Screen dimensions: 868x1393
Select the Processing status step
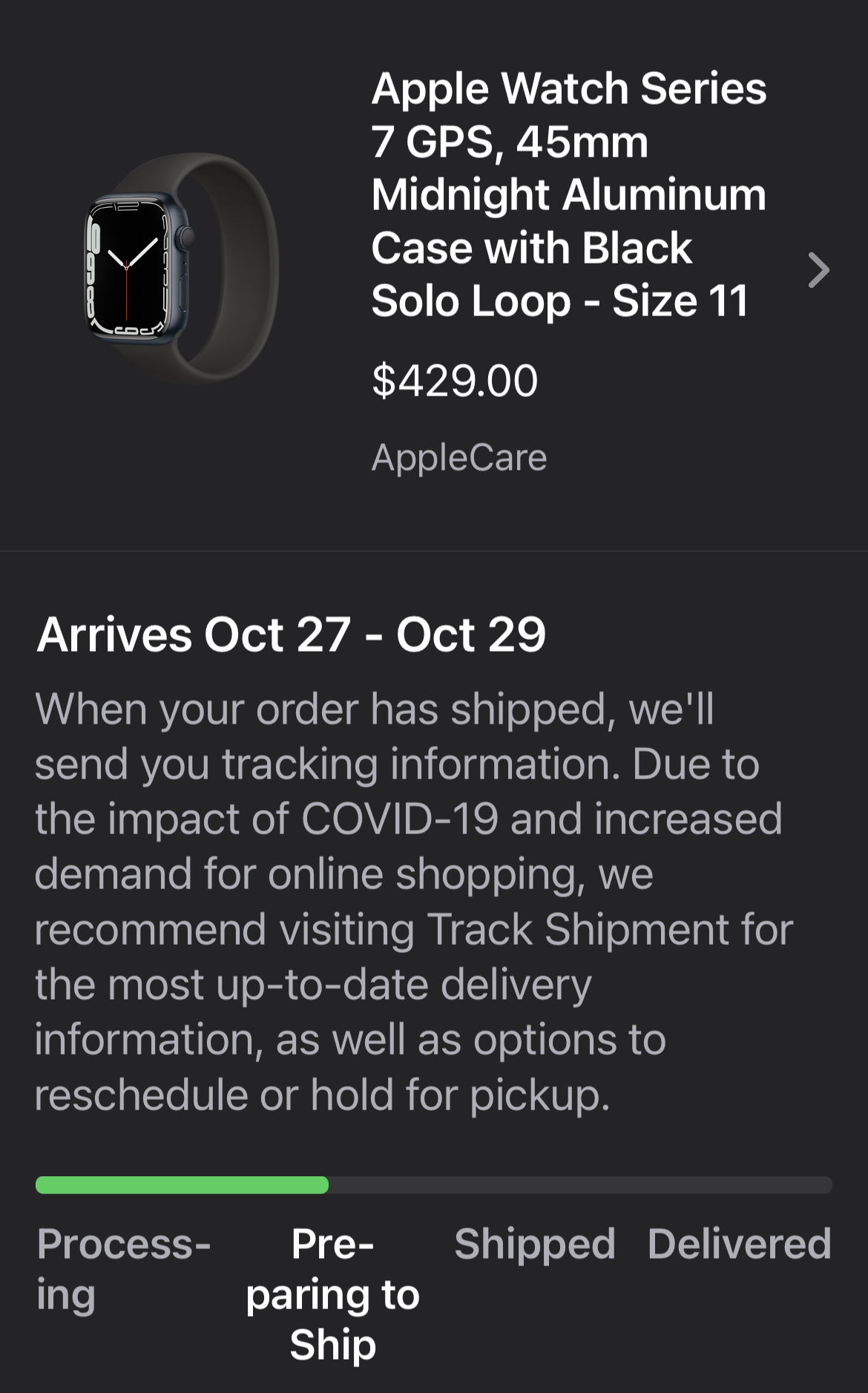[123, 1268]
